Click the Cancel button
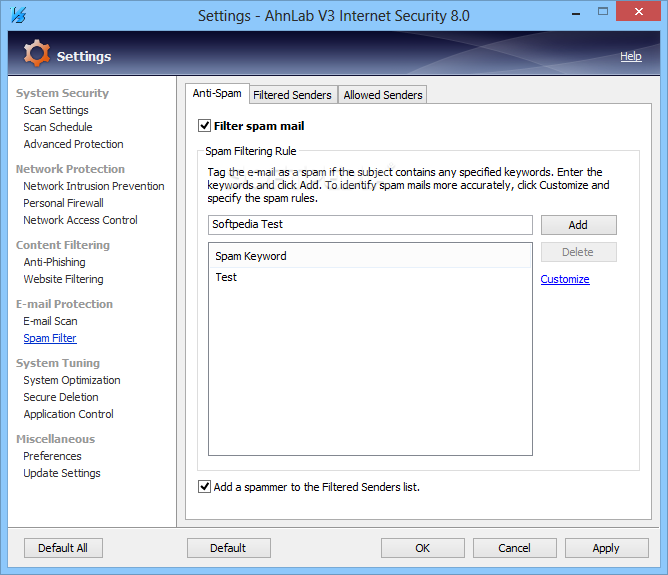 [515, 548]
